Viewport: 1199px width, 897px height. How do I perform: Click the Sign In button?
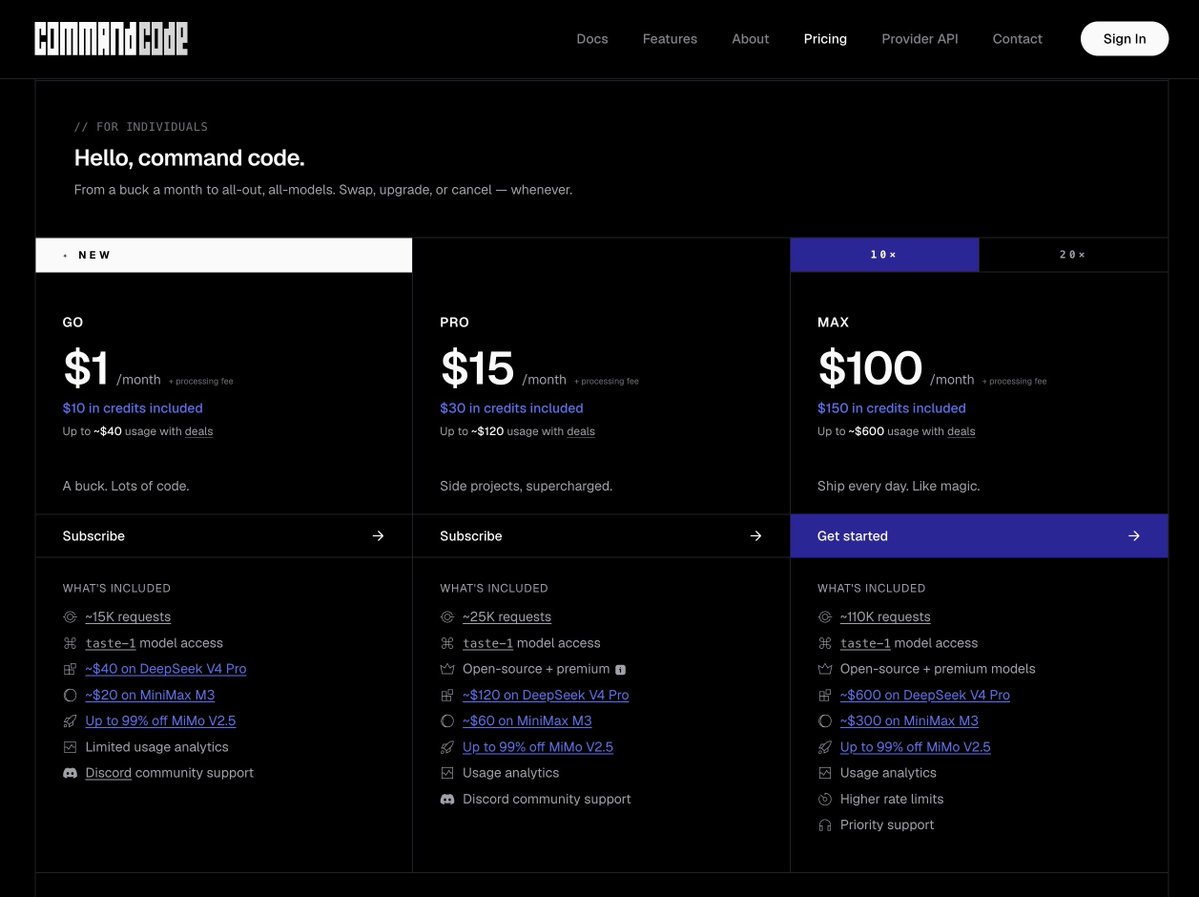[1124, 39]
